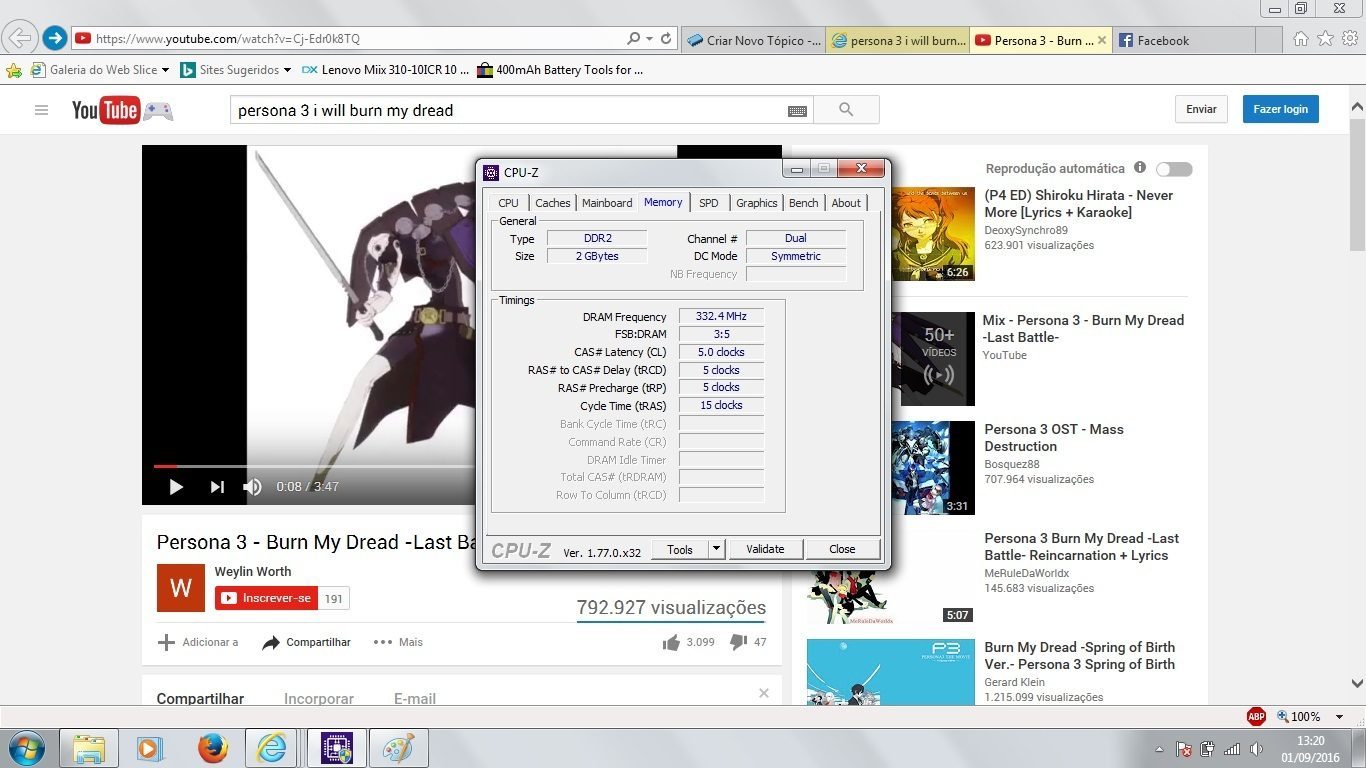Open the Mais more options button

click(x=398, y=642)
